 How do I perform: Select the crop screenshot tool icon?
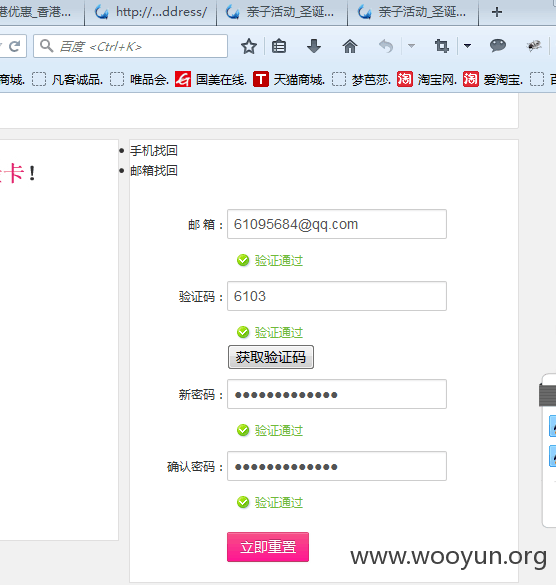442,46
